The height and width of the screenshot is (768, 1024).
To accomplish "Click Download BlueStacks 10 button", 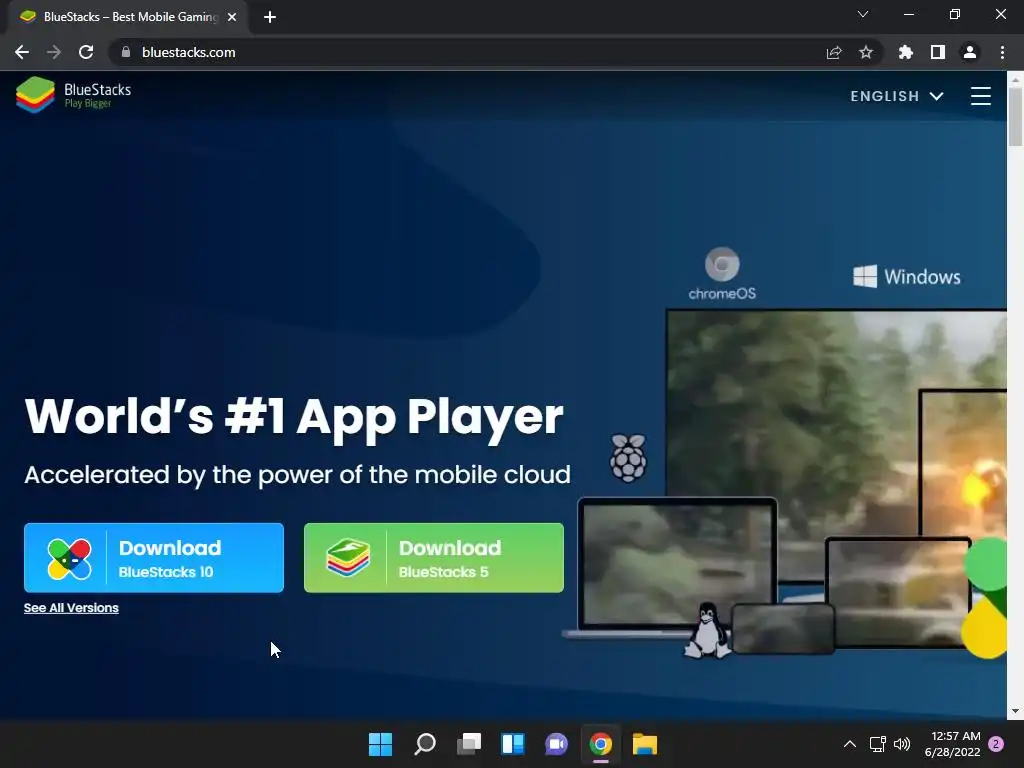I will 154,558.
